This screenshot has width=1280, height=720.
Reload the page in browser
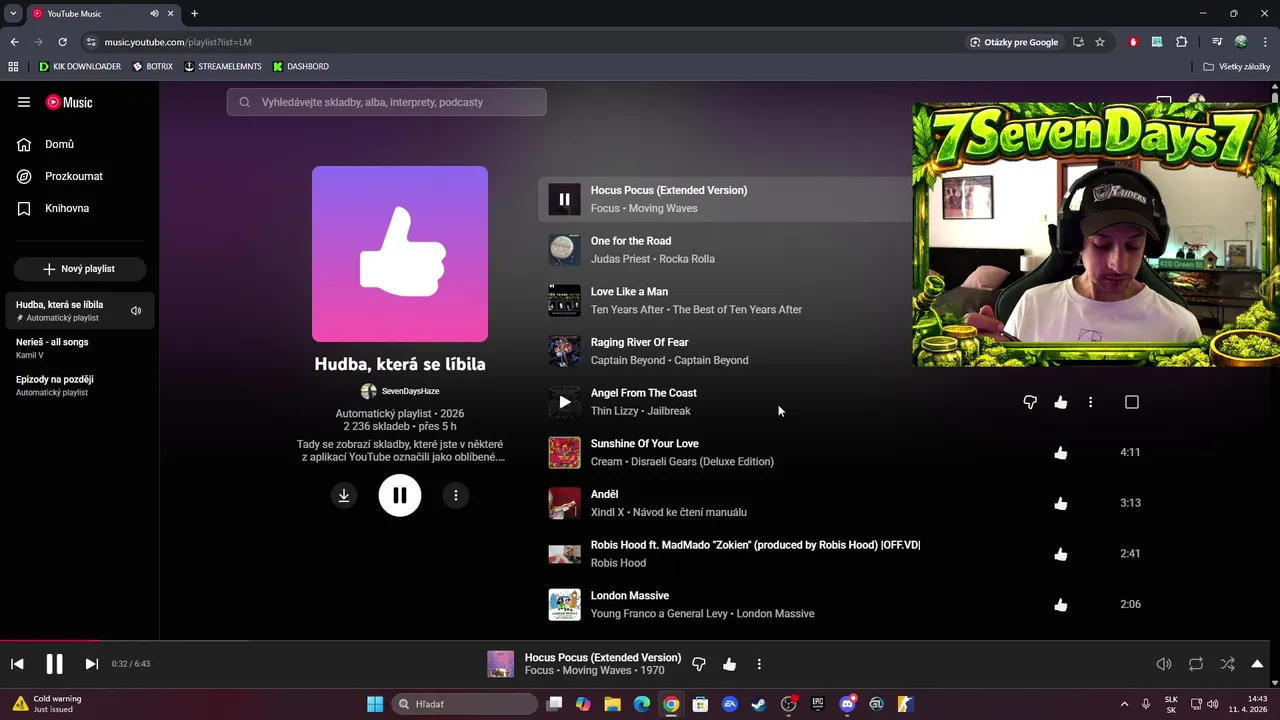point(62,42)
